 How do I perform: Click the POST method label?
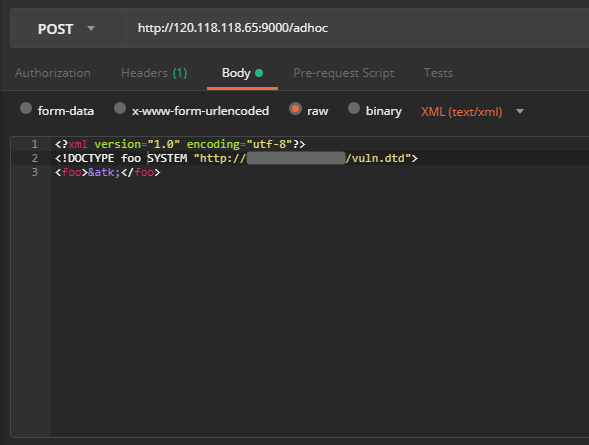[x=56, y=29]
